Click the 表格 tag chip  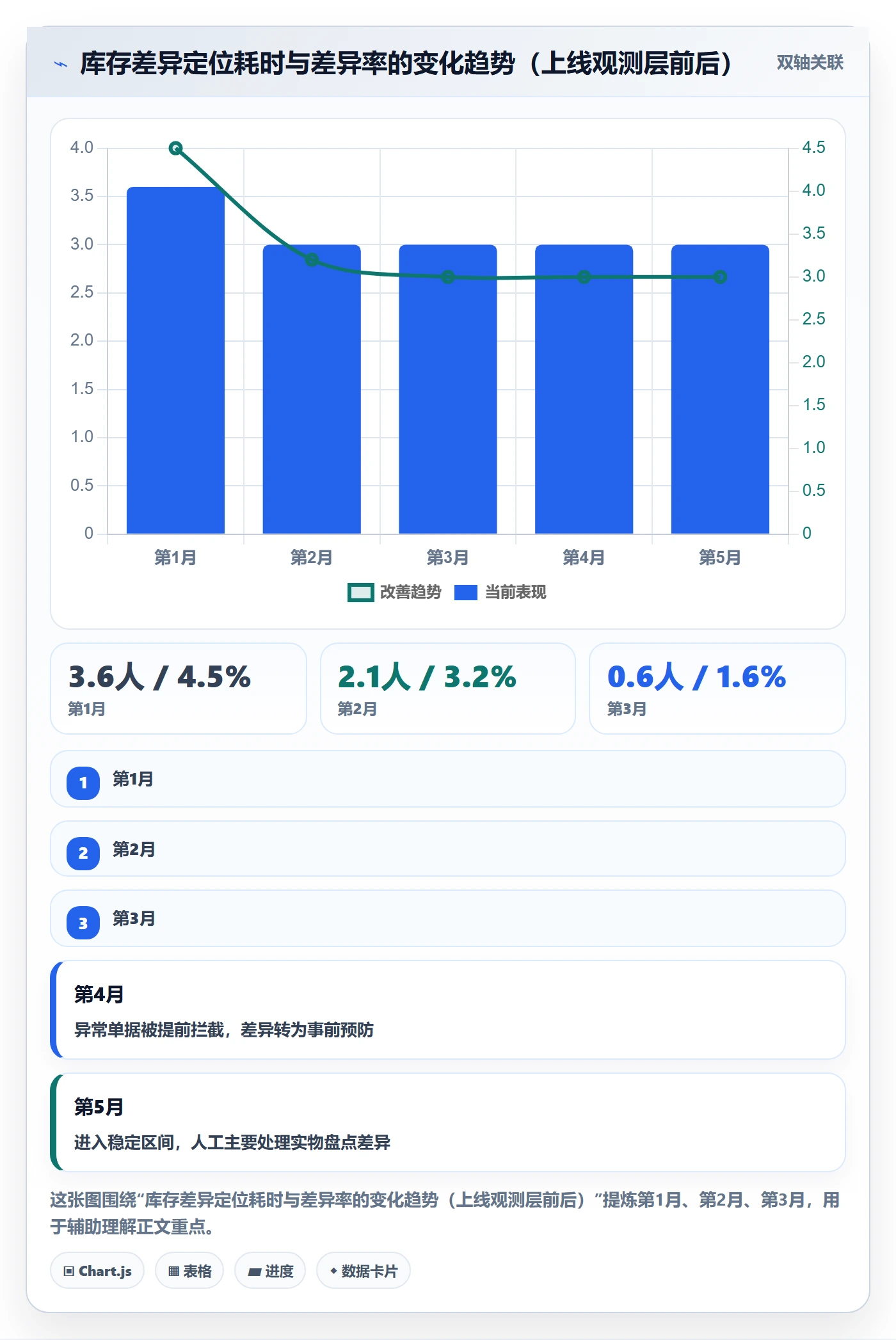point(189,1271)
